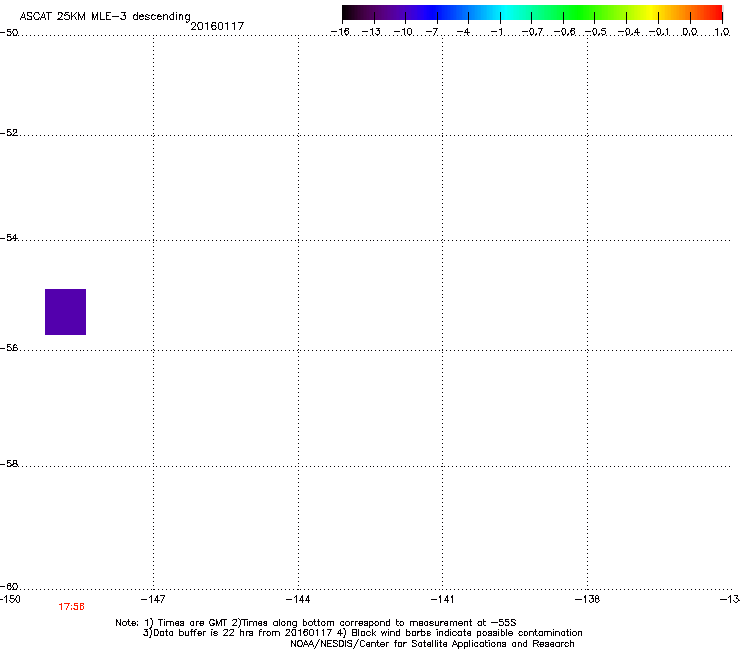Click the 1.0 color scale value
Image resolution: width=740 pixels, height=650 pixels.
pos(722,32)
